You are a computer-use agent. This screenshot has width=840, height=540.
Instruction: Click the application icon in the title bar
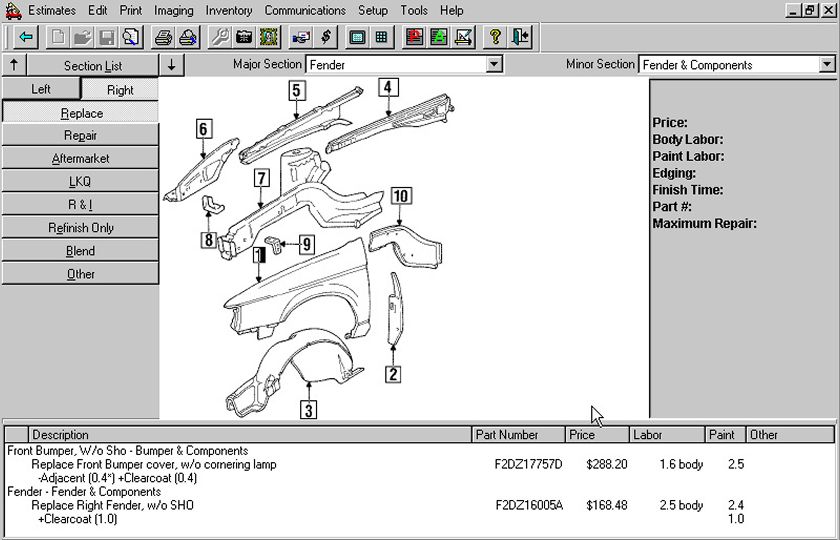coord(13,10)
